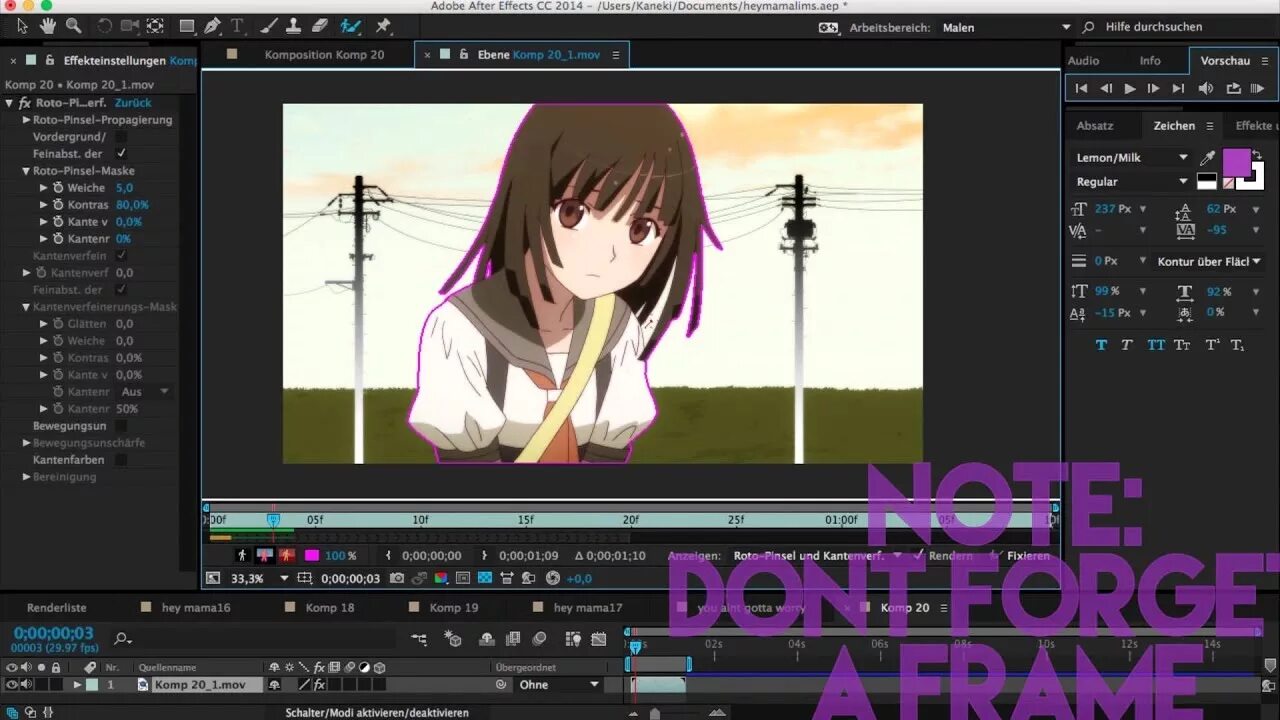The height and width of the screenshot is (720, 1280).
Task: Apply Superscript text style
Action: (1211, 345)
